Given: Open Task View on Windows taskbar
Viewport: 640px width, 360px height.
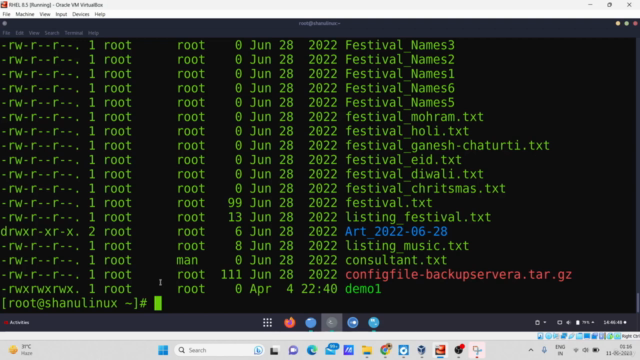Looking at the screenshot, I should click(x=274, y=350).
